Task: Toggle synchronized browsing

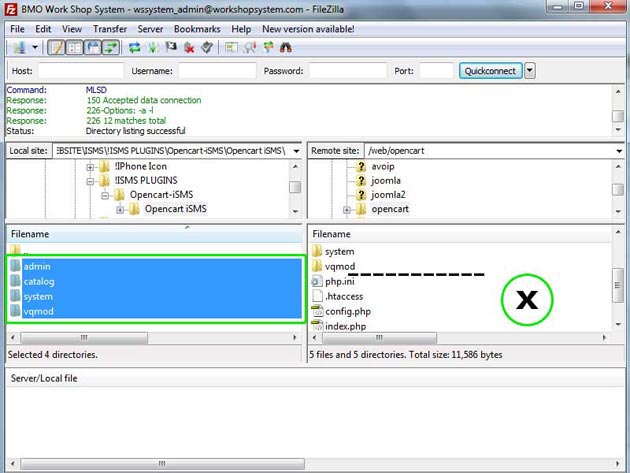Action: pos(268,48)
